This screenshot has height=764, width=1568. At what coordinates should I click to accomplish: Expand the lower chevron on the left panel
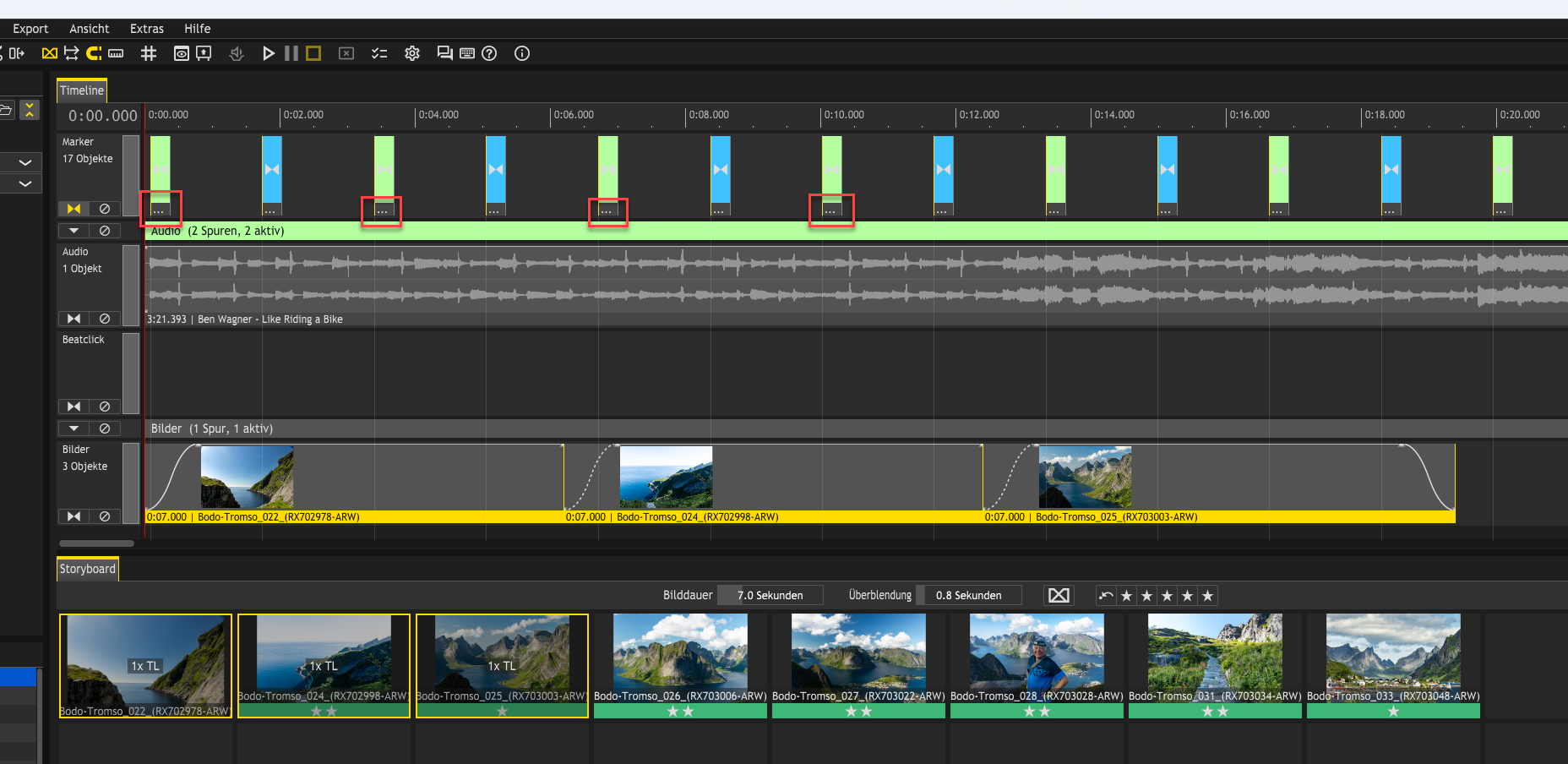pyautogui.click(x=25, y=183)
